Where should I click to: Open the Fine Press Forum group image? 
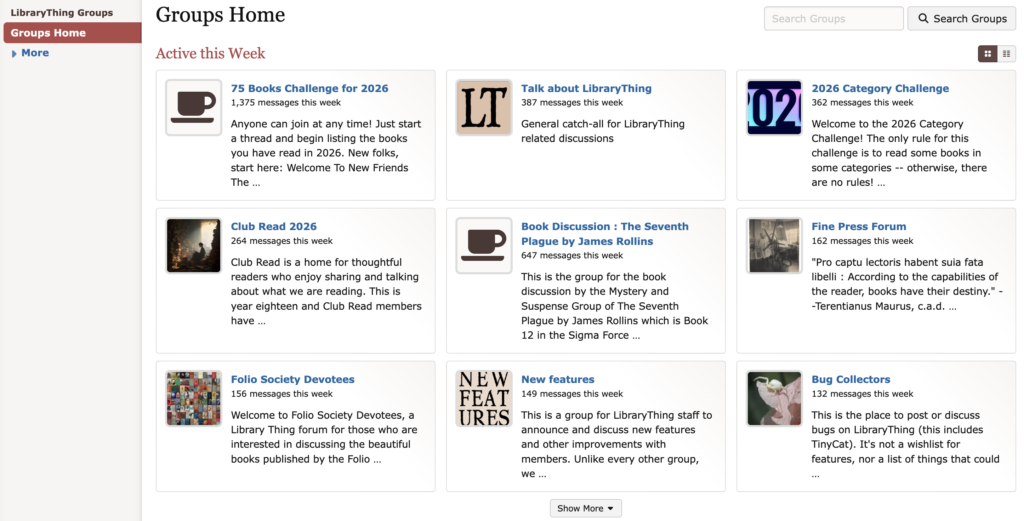774,245
